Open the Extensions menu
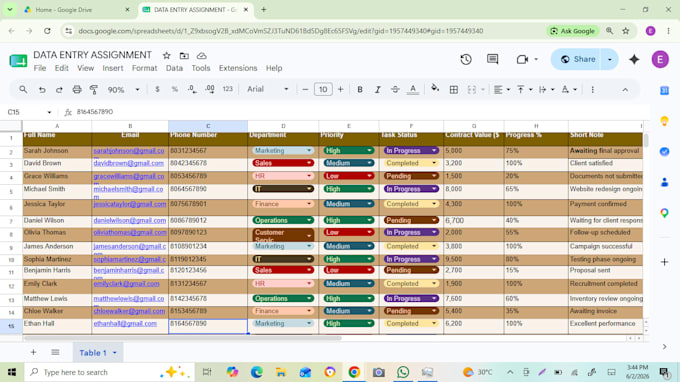Viewport: 680px width, 382px height. (x=238, y=68)
